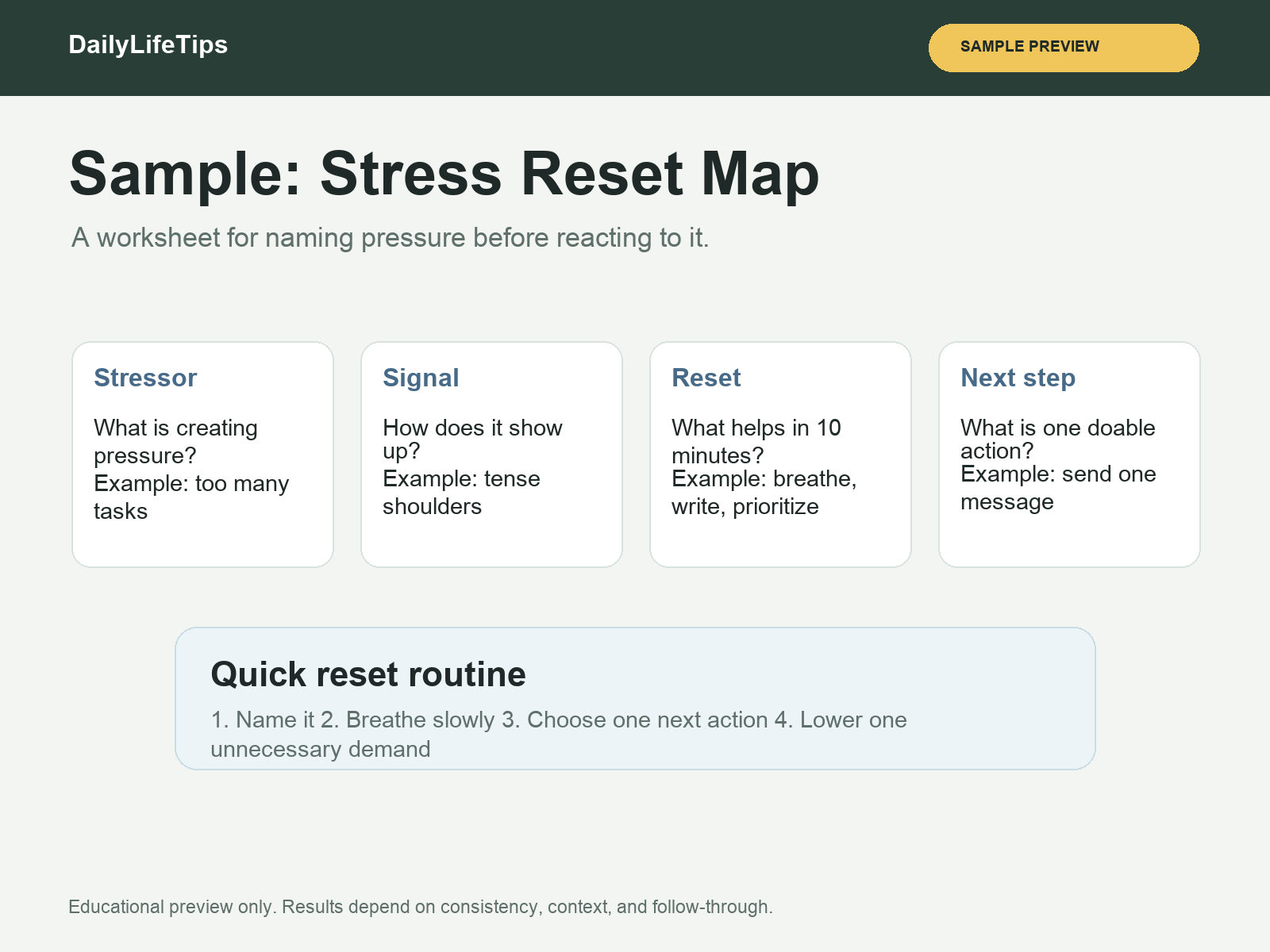Click 'Example: tense shoulders' text

click(x=461, y=492)
